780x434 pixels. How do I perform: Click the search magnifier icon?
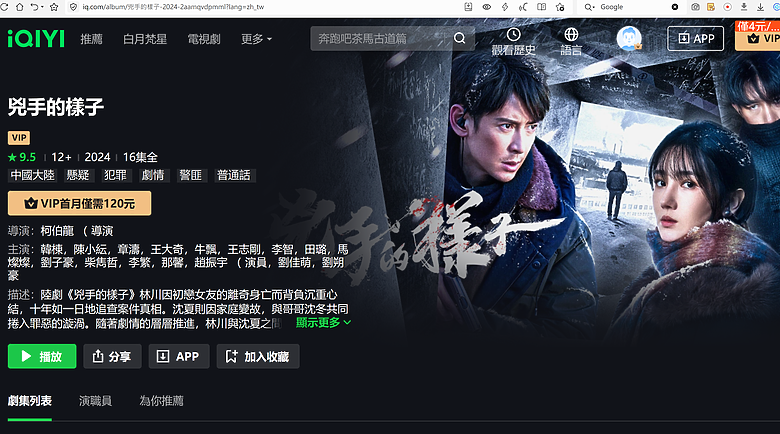click(460, 38)
